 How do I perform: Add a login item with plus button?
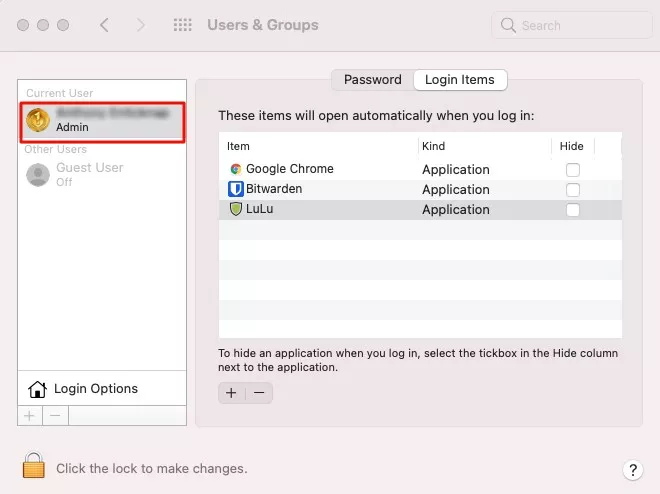point(231,393)
